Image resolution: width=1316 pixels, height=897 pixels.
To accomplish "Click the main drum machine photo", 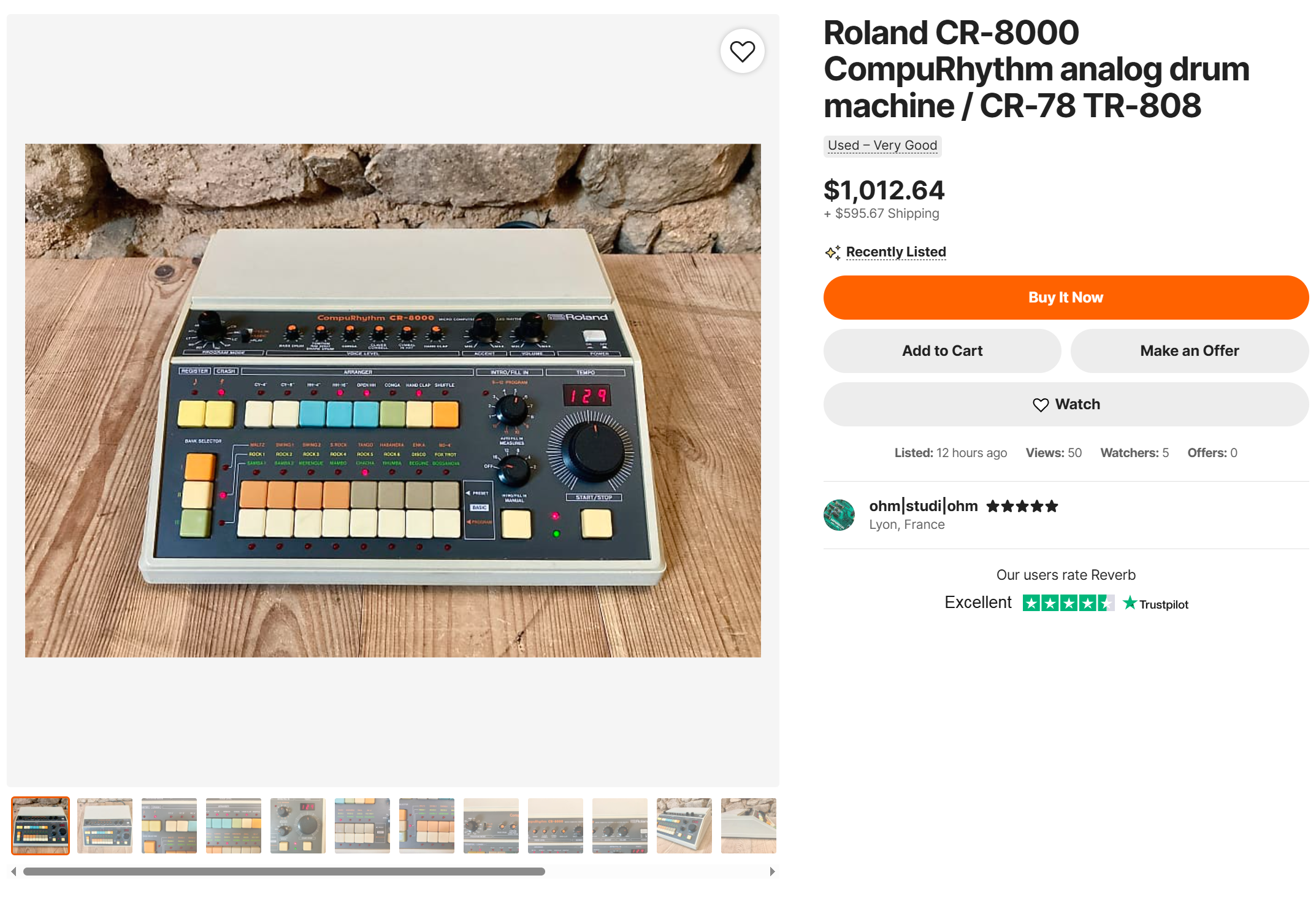I will tap(392, 400).
